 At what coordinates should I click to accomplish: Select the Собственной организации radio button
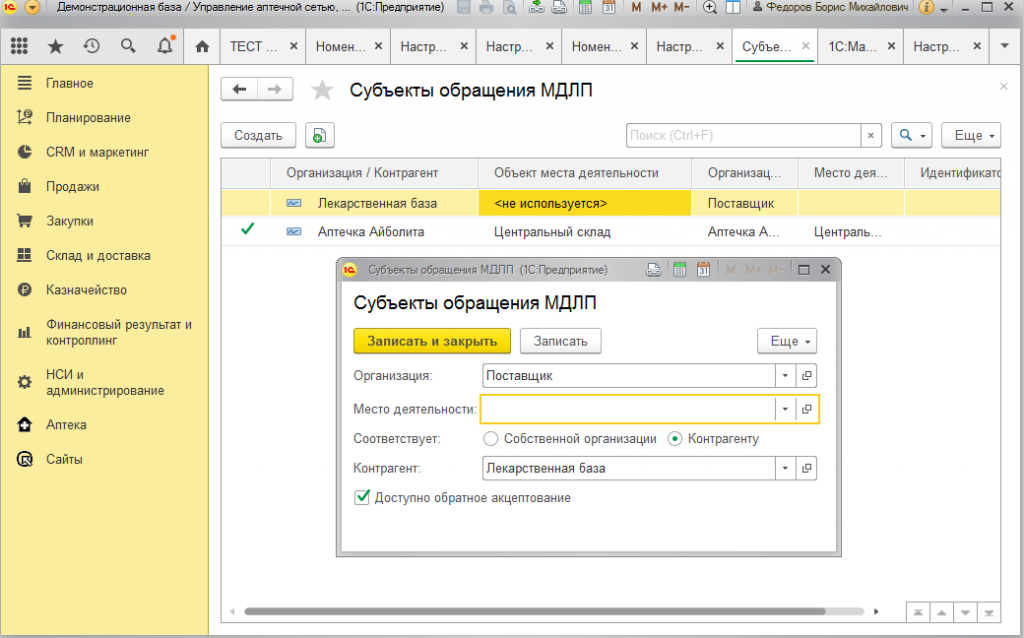[x=490, y=439]
